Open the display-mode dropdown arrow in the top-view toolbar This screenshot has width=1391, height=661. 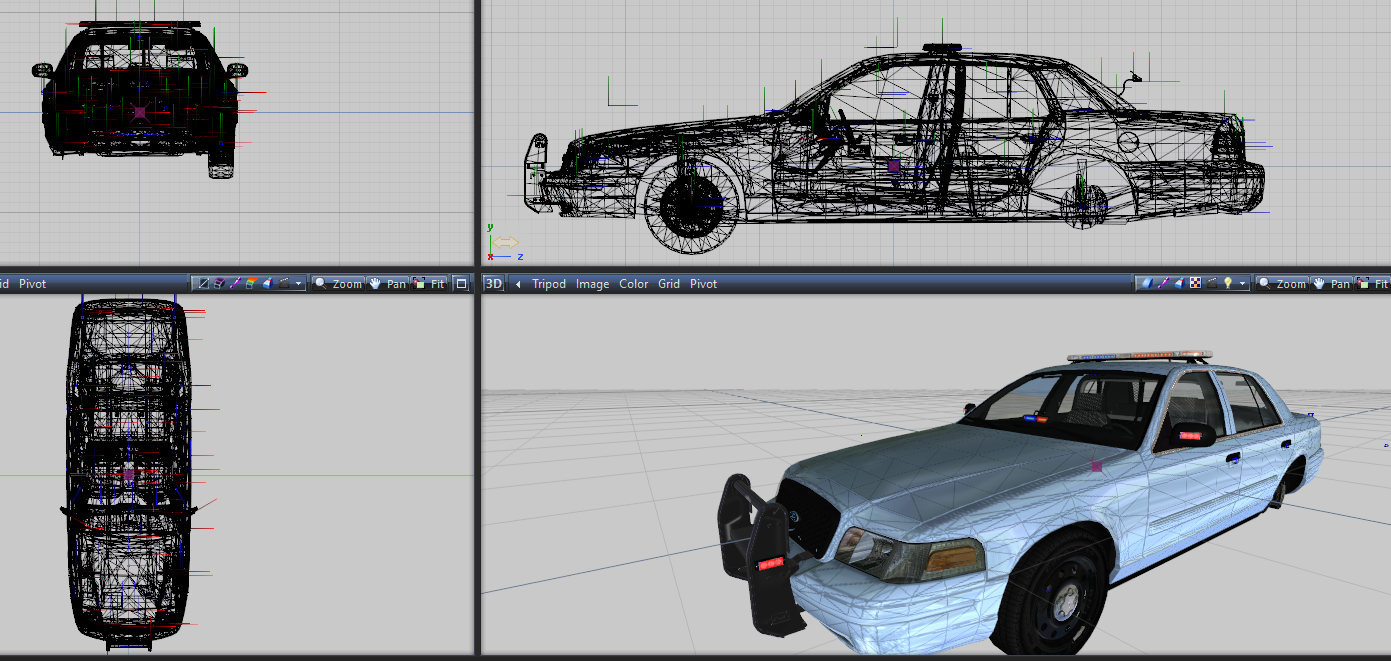pyautogui.click(x=299, y=285)
